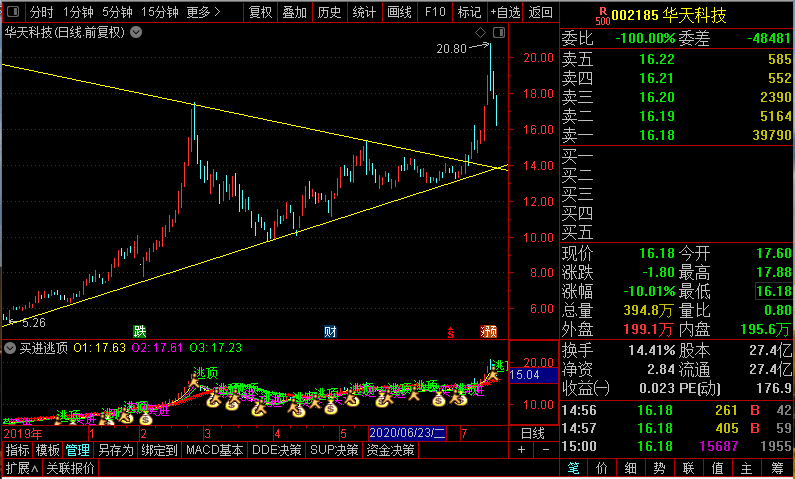The width and height of the screenshot is (795, 479).
Task: Open the 华天科技 chart title dropdown arrow
Action: click(x=136, y=32)
